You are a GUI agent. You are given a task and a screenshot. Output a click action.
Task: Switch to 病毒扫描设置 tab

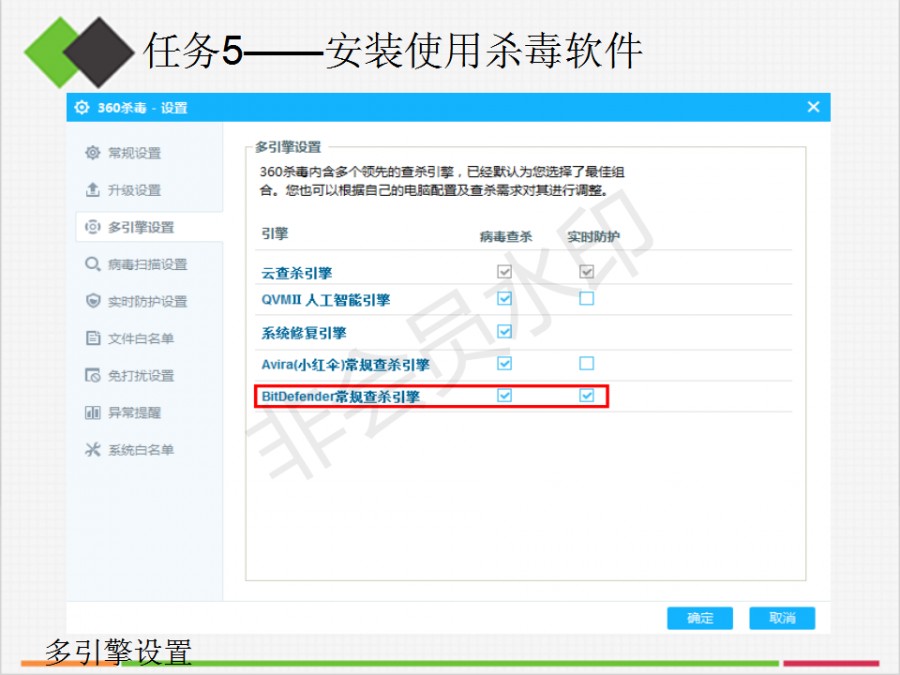point(147,264)
